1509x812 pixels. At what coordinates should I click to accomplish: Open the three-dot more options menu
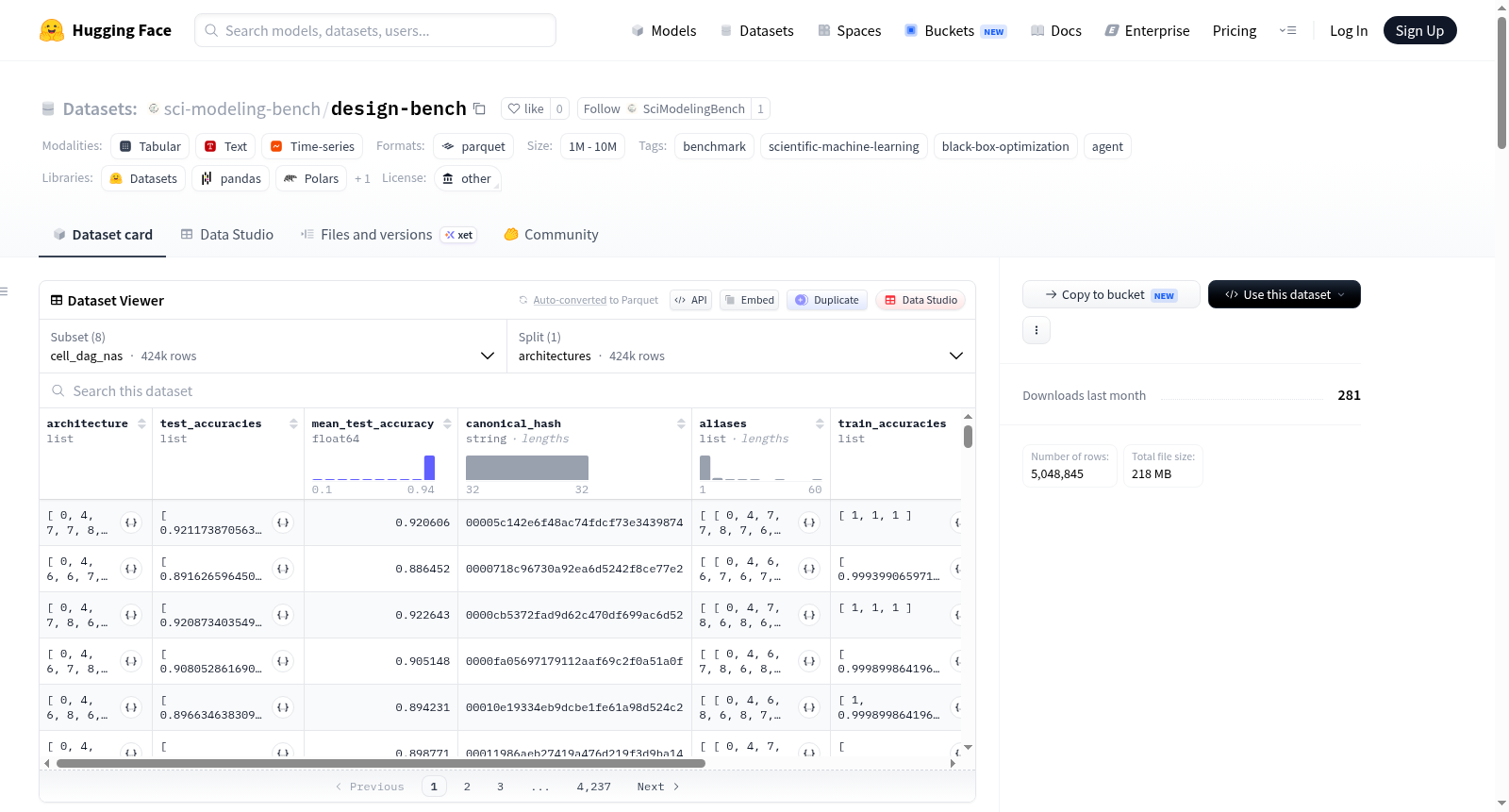coord(1036,330)
